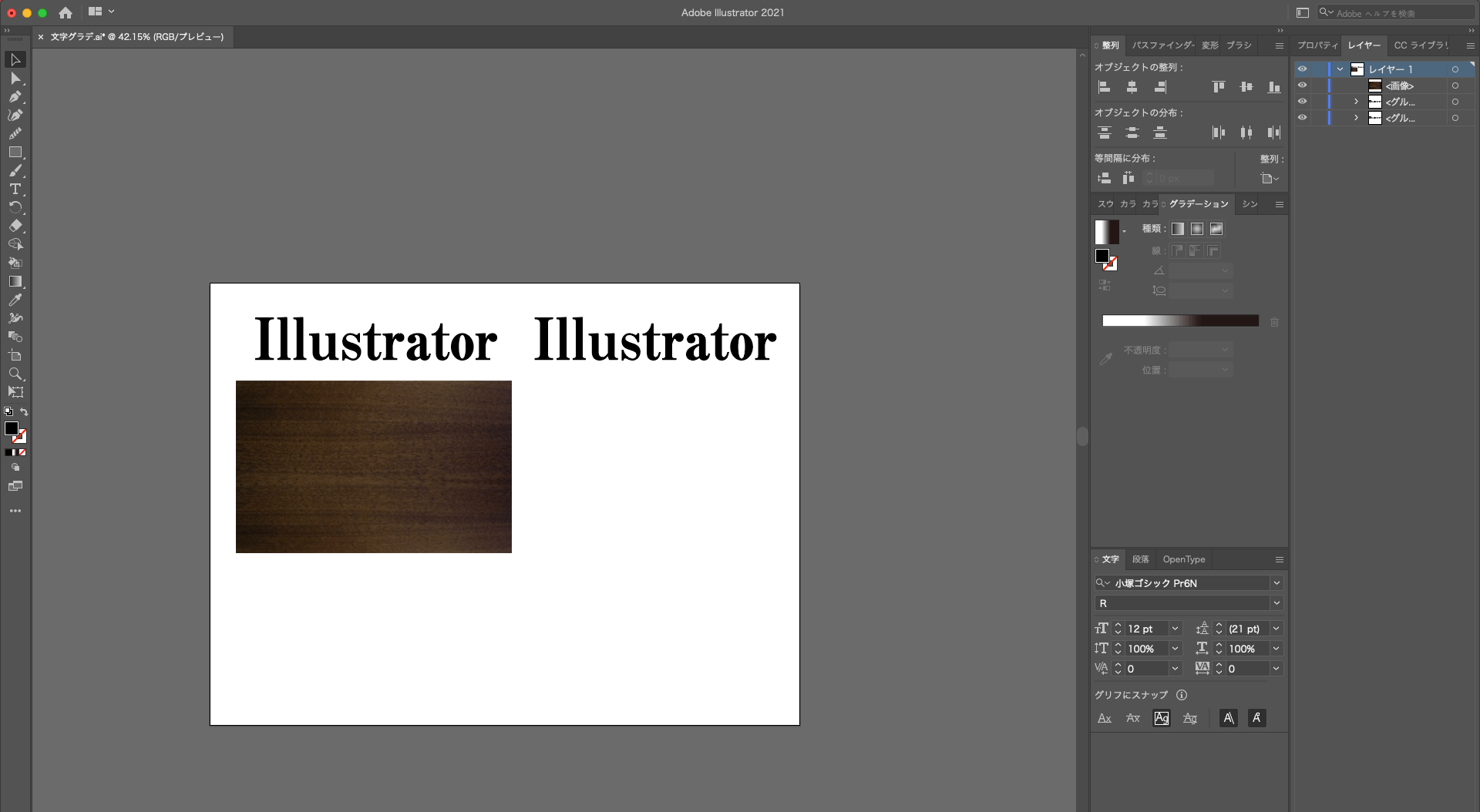Open leading (21 pt) dropdown
The image size is (1480, 812).
coord(1276,629)
